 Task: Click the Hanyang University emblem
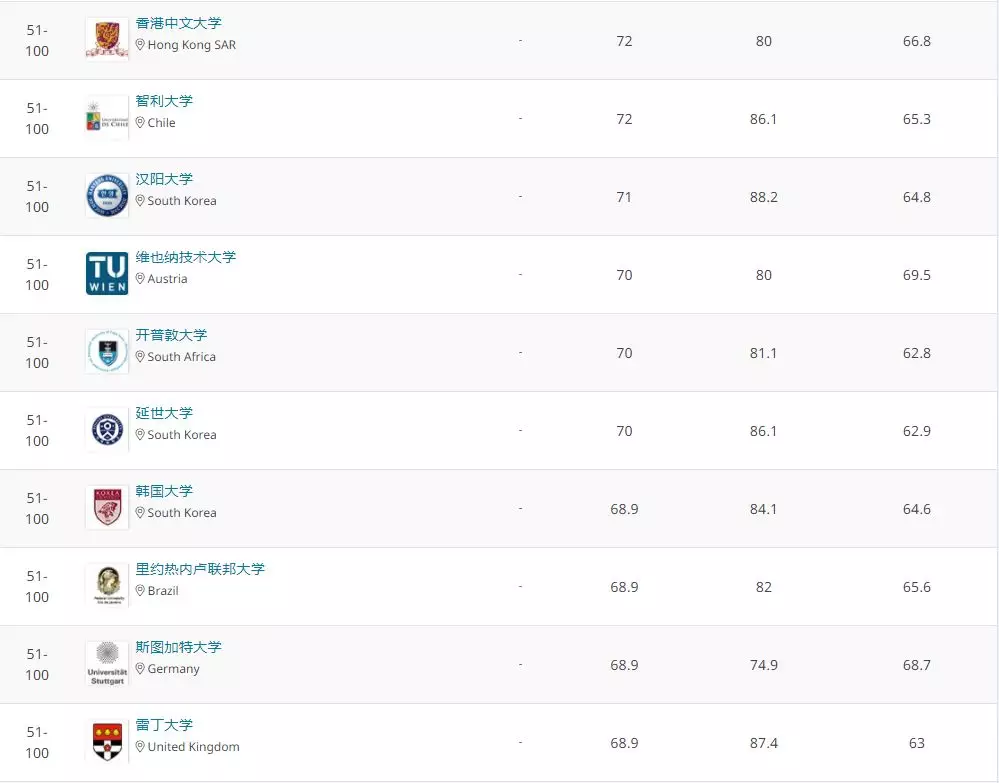coord(106,195)
